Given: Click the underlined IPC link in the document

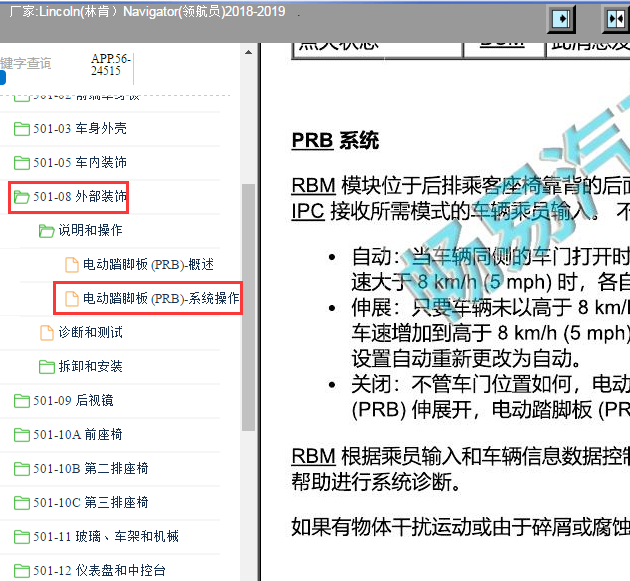Looking at the screenshot, I should [x=308, y=211].
